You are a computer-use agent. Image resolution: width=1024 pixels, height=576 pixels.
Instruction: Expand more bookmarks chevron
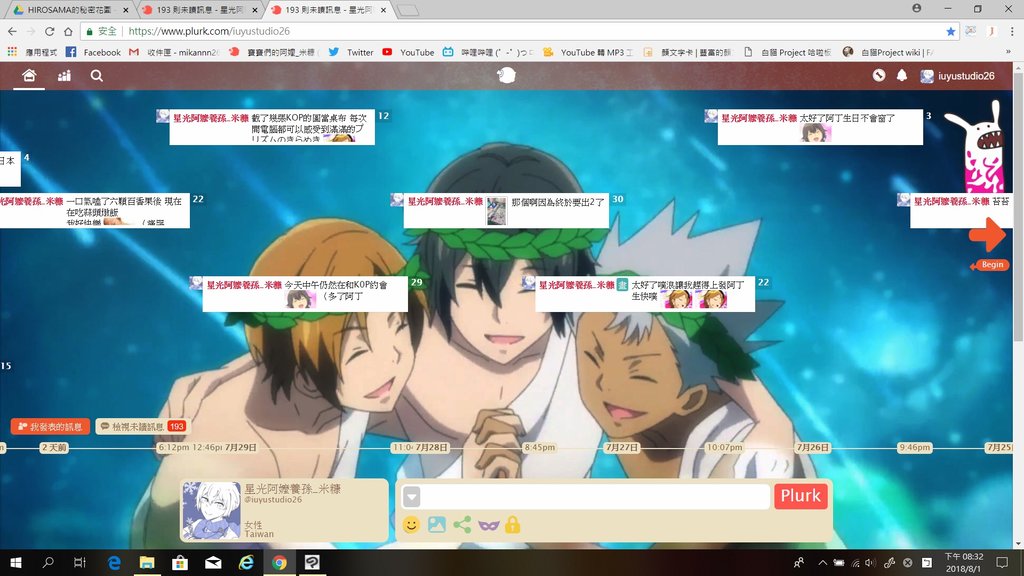click(1008, 52)
